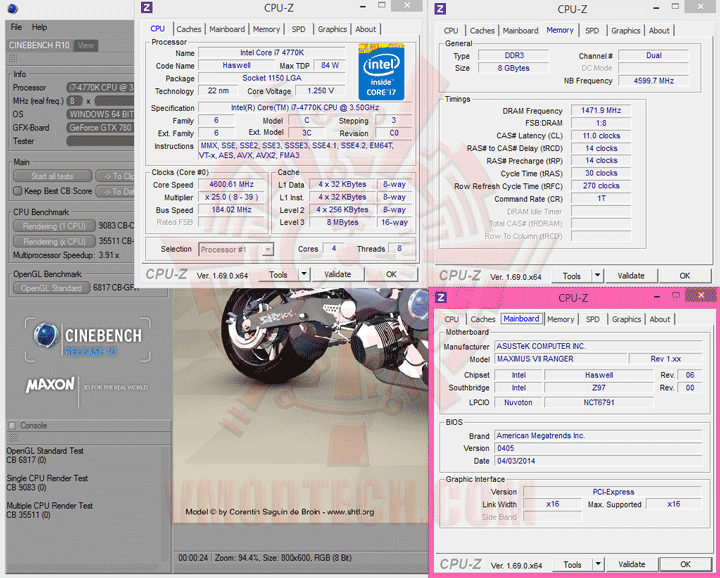
Task: Select SPD tab in Memory window
Action: [592, 30]
